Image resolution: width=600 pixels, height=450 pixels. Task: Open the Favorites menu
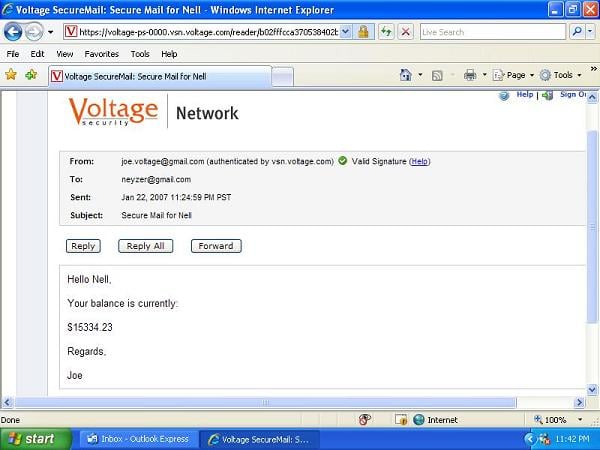tap(101, 54)
